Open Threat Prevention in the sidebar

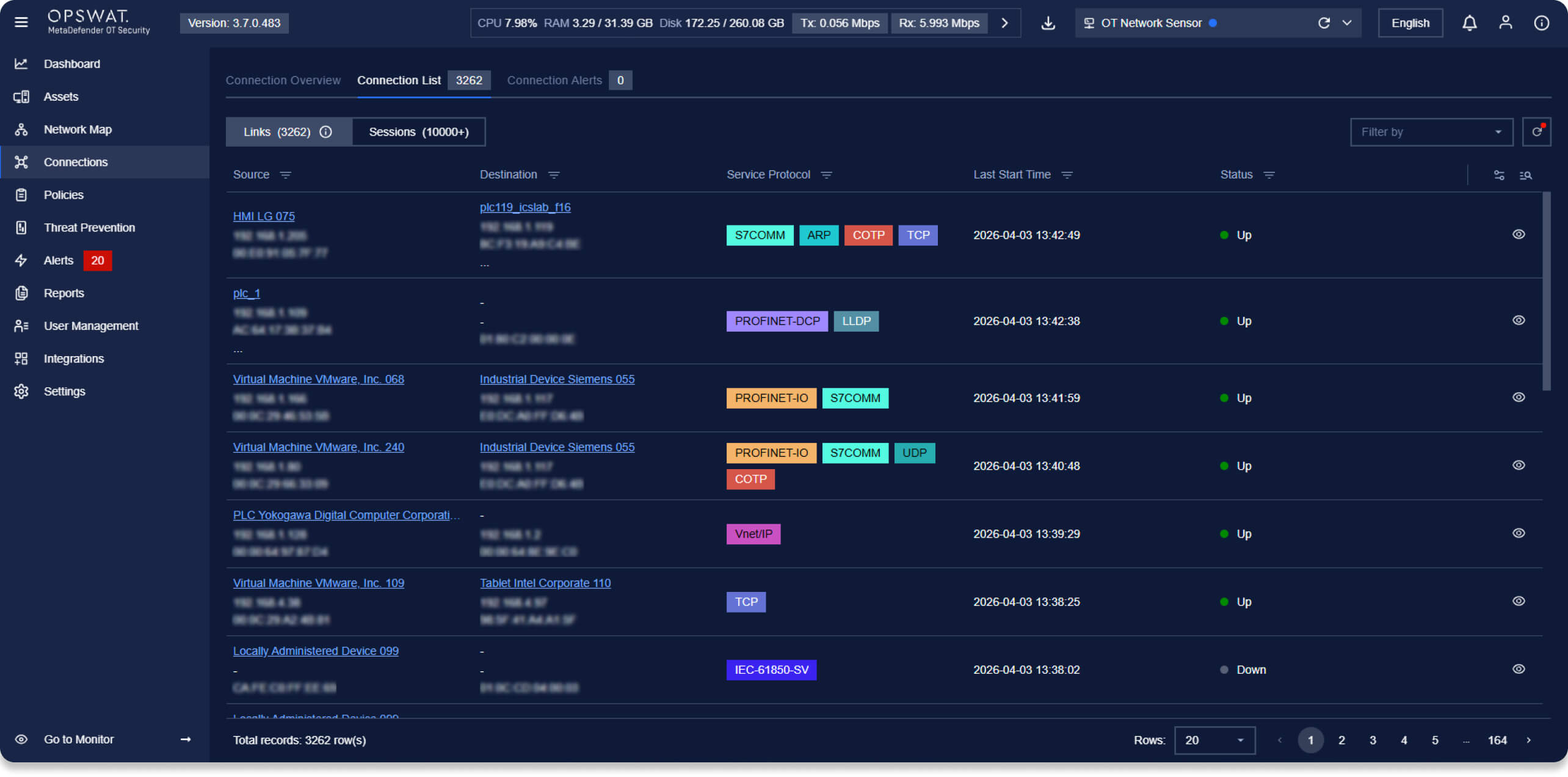(89, 228)
